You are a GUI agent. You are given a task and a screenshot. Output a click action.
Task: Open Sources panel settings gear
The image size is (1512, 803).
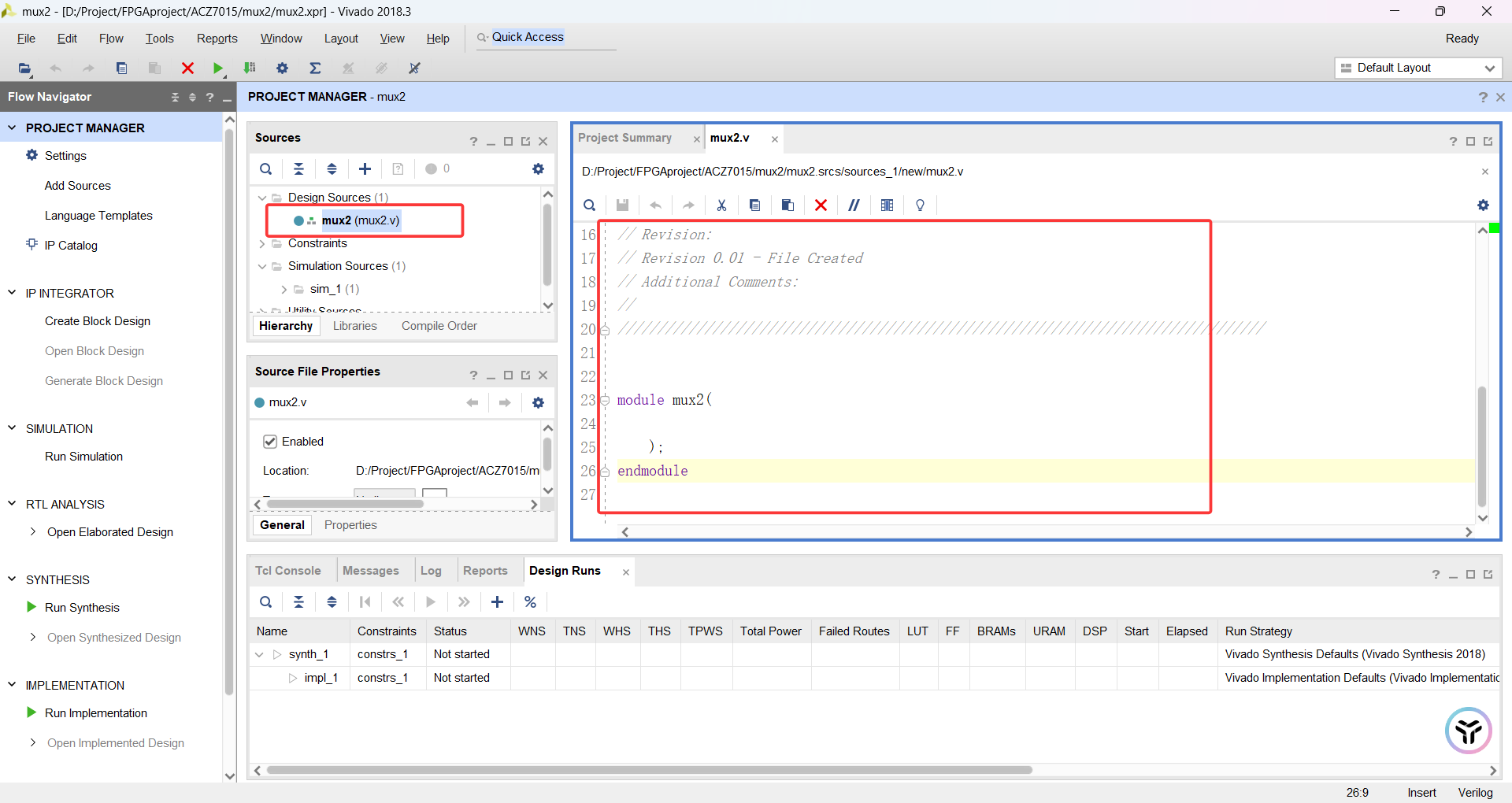pos(538,169)
